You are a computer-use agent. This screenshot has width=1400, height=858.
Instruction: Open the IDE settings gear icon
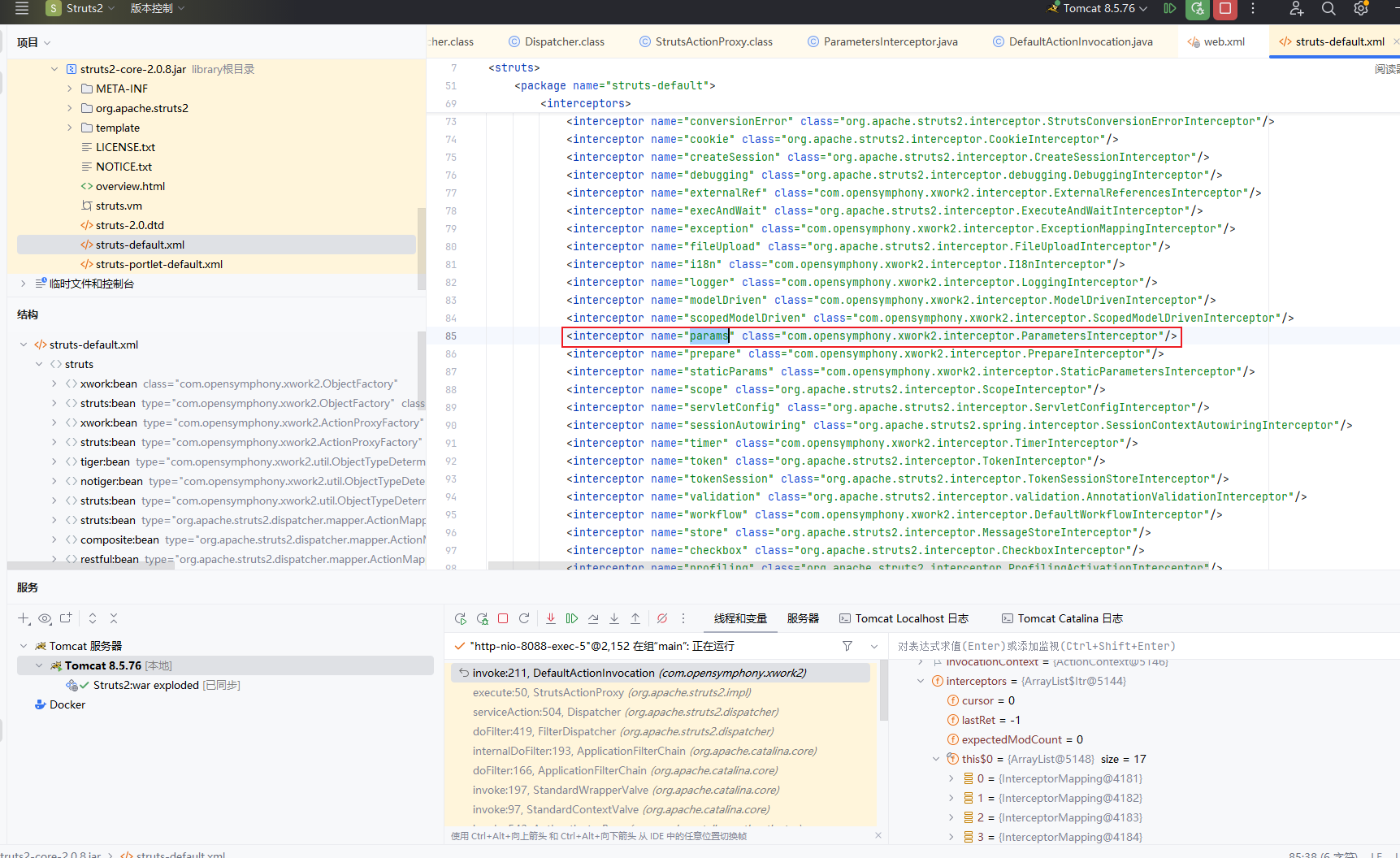1361,9
